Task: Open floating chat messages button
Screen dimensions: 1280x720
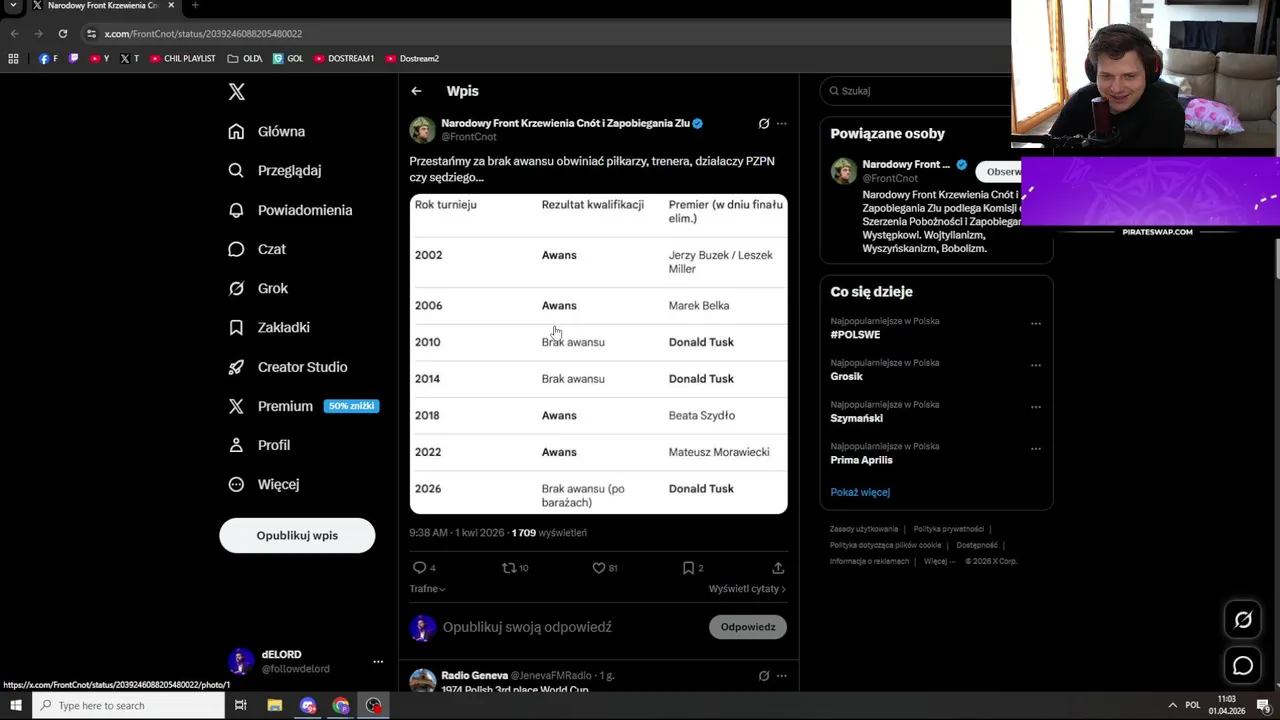Action: coord(1243,666)
